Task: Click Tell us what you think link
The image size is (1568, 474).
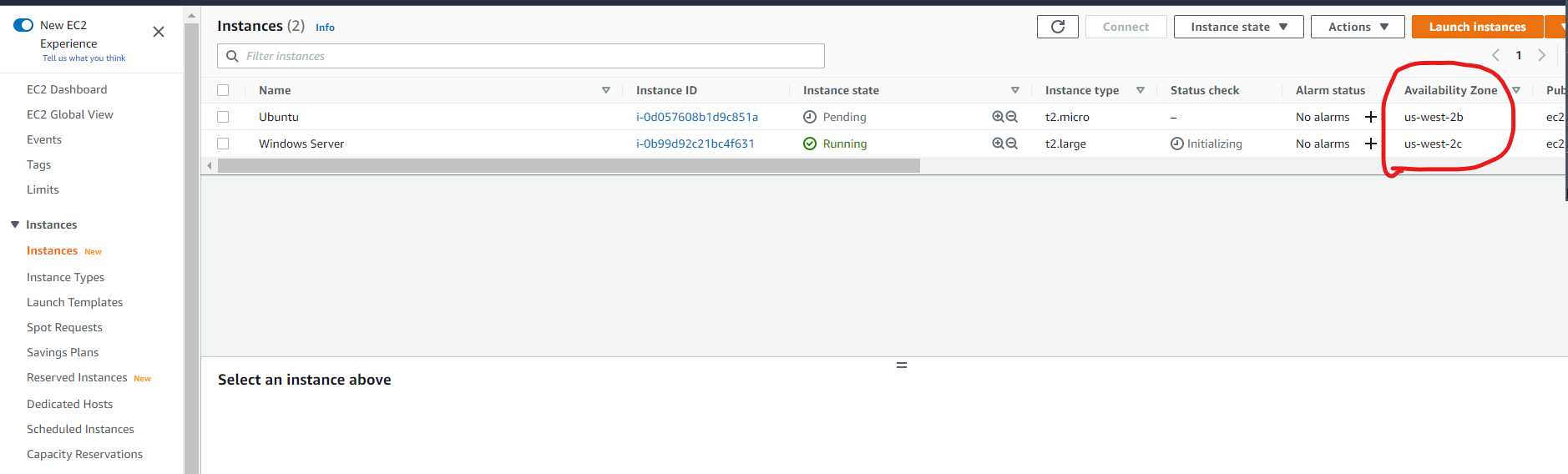Action: coord(83,58)
